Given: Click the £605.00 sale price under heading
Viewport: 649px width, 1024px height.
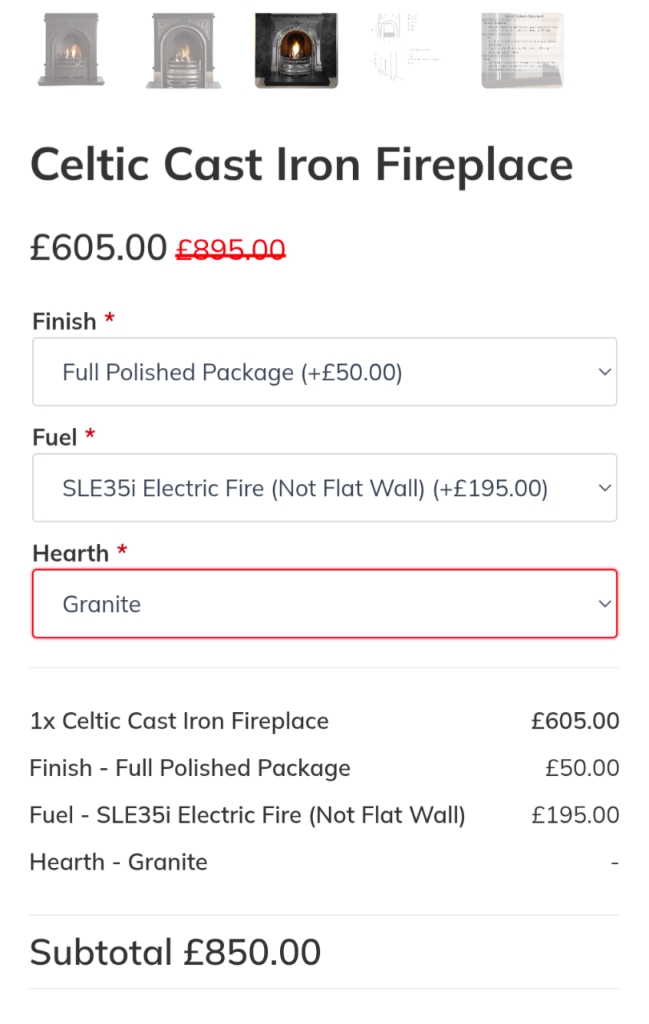Looking at the screenshot, I should point(98,246).
